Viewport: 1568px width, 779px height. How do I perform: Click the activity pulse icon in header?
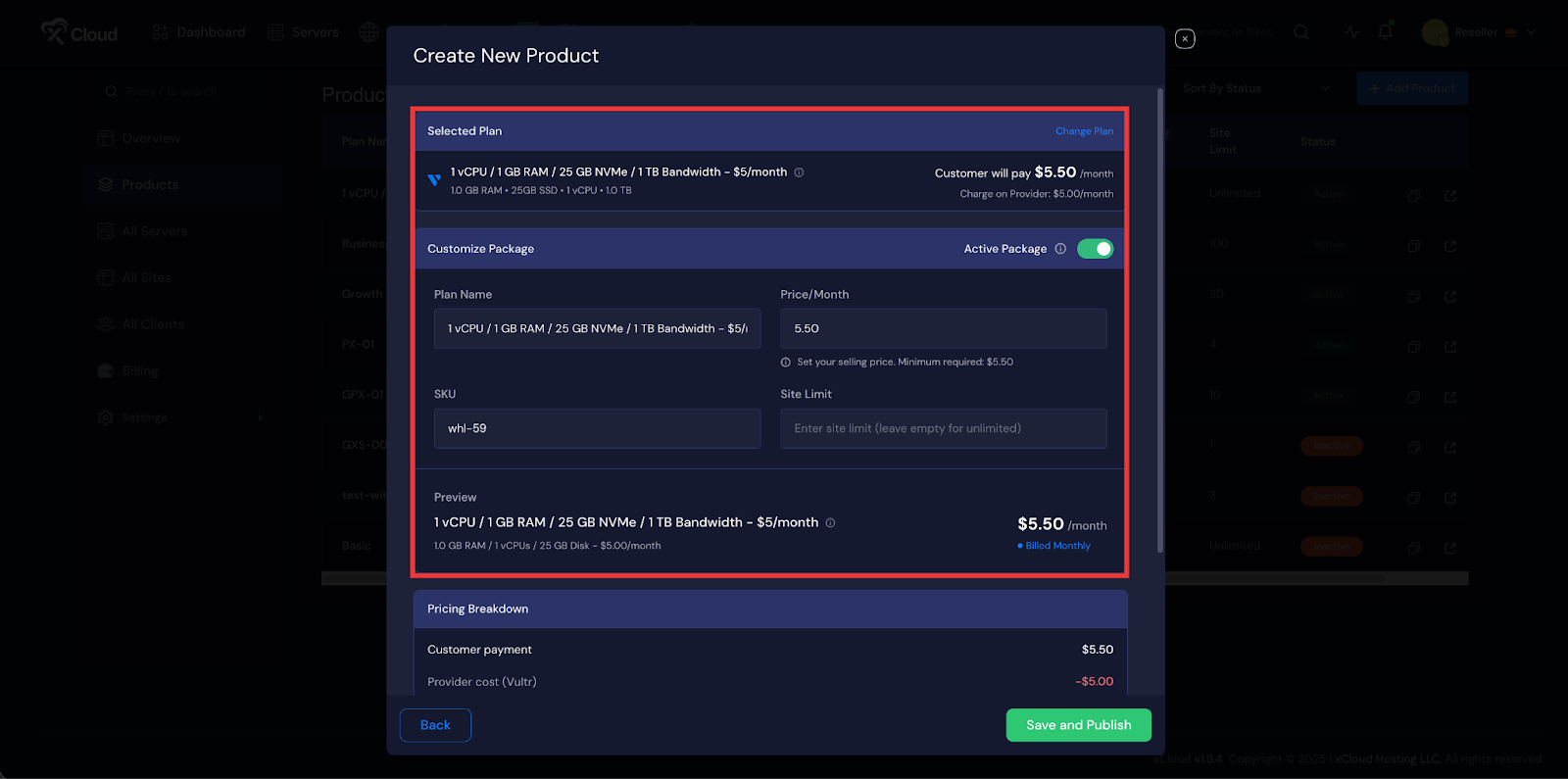tap(1351, 32)
